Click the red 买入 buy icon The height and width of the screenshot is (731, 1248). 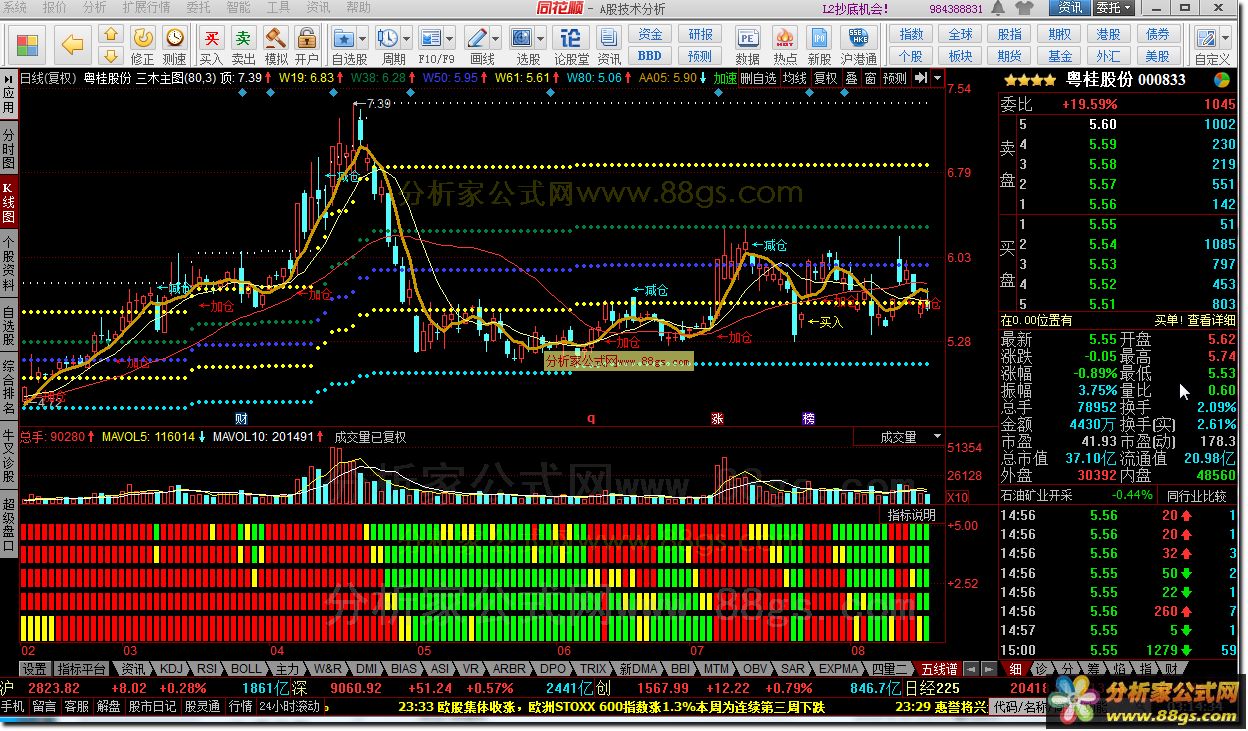(211, 38)
